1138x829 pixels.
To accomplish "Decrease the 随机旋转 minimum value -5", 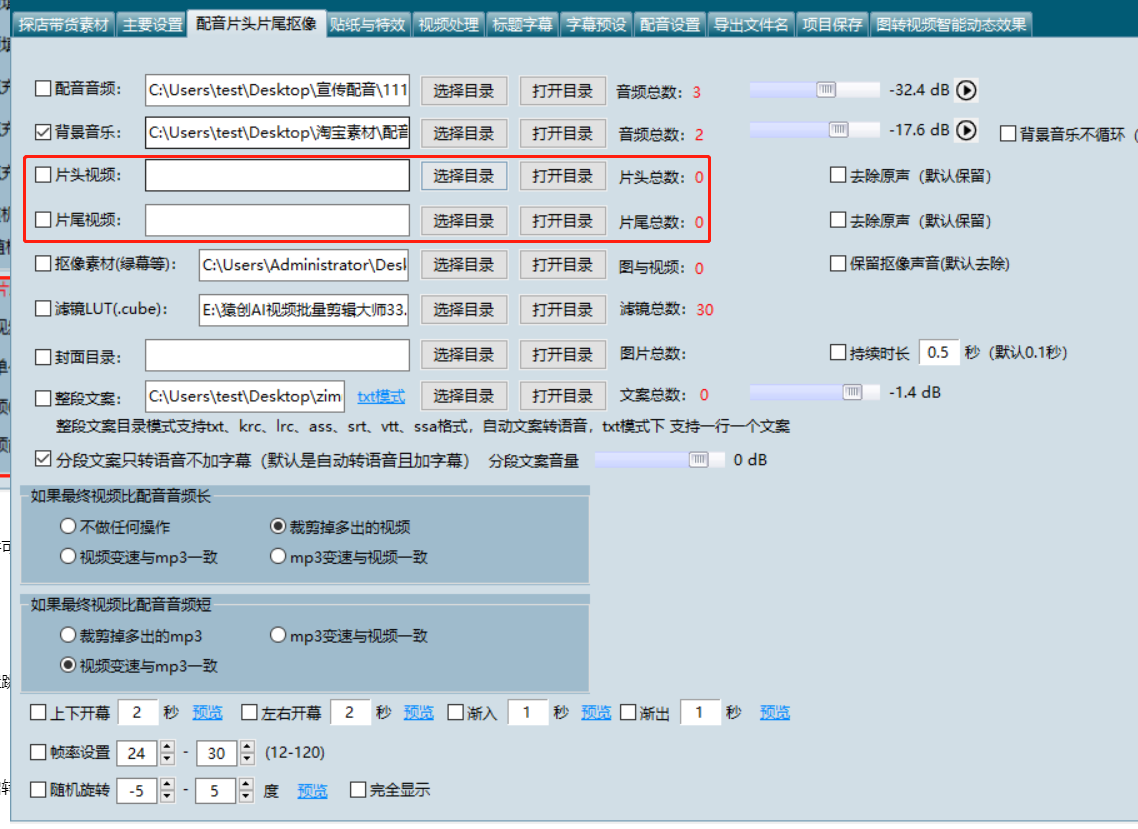I will pos(168,796).
